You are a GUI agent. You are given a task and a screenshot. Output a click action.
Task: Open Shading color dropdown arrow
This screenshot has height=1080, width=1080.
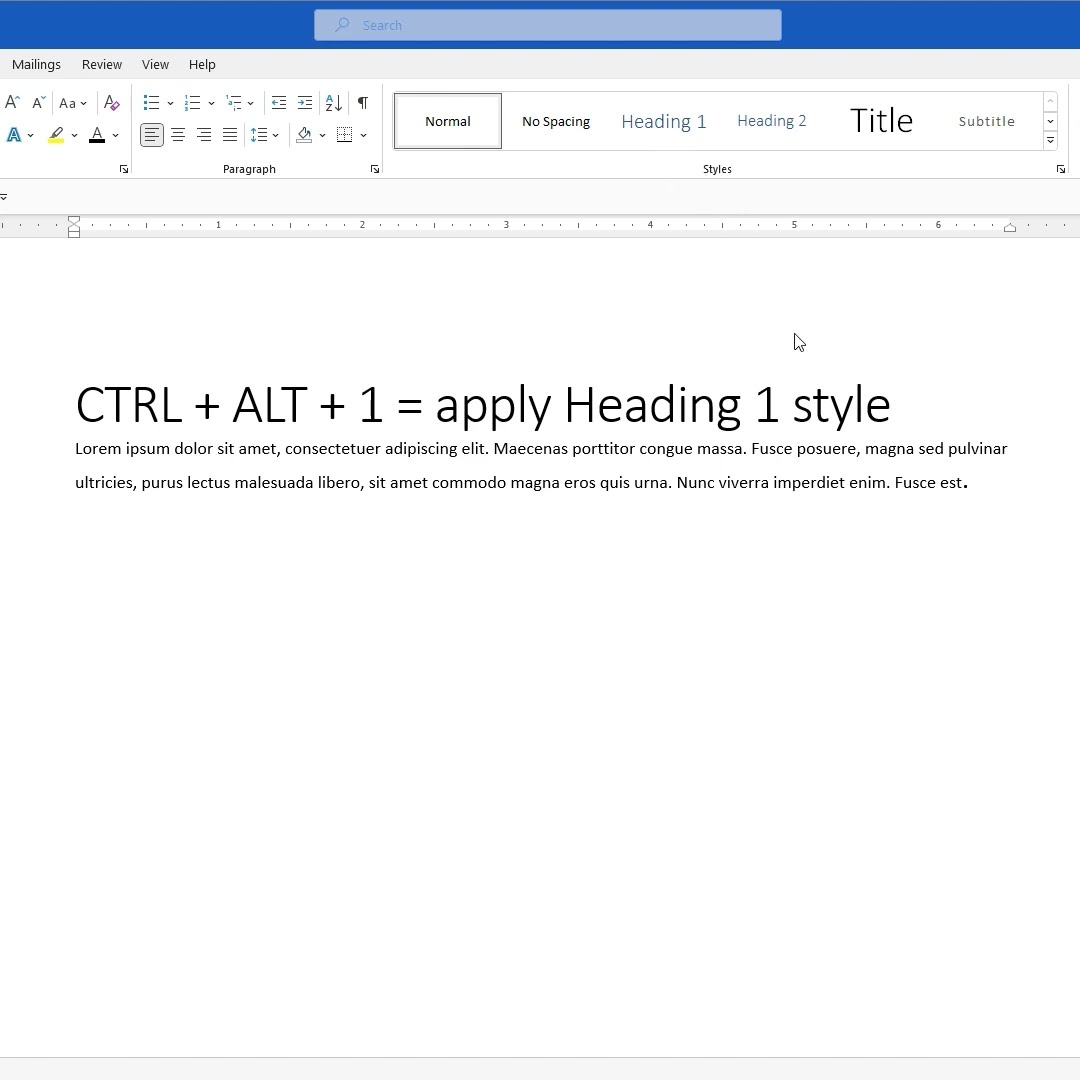(322, 136)
